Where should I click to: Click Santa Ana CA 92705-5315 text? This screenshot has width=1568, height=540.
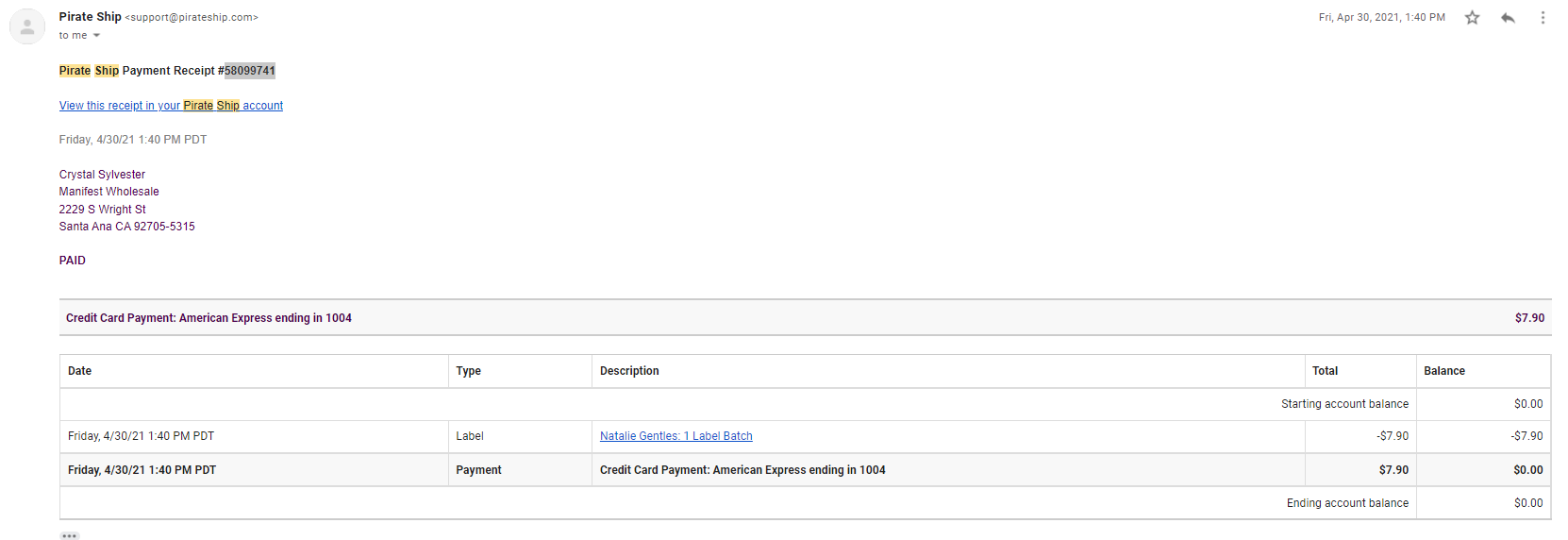(127, 227)
